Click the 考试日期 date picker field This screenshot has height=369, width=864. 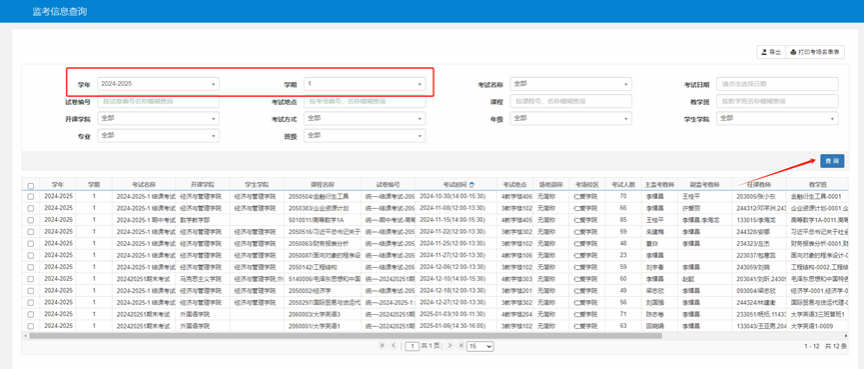pos(777,84)
